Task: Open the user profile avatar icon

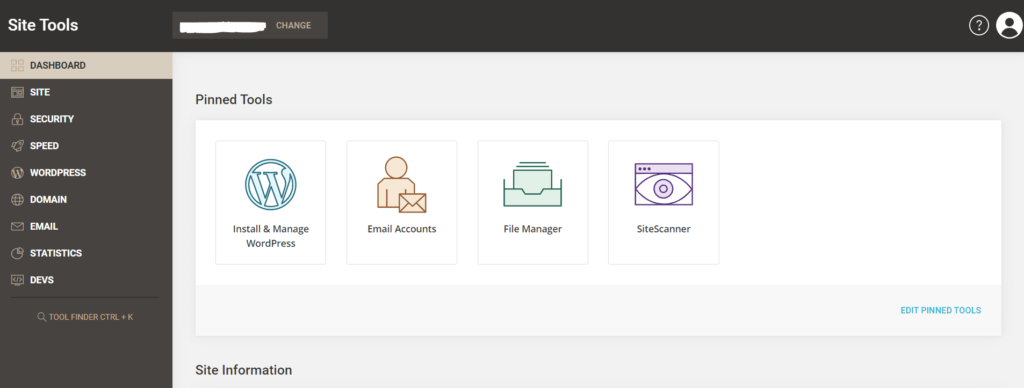Action: pyautogui.click(x=1009, y=25)
